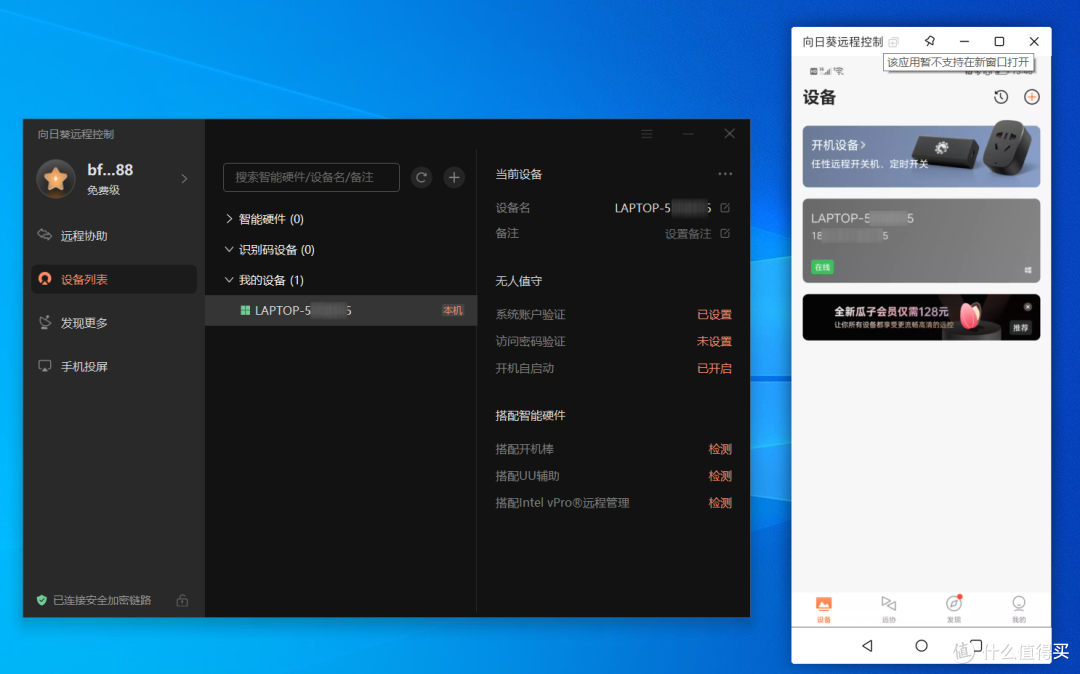
Task: Click the new-window icon beside phone window title
Action: pyautogui.click(x=893, y=42)
